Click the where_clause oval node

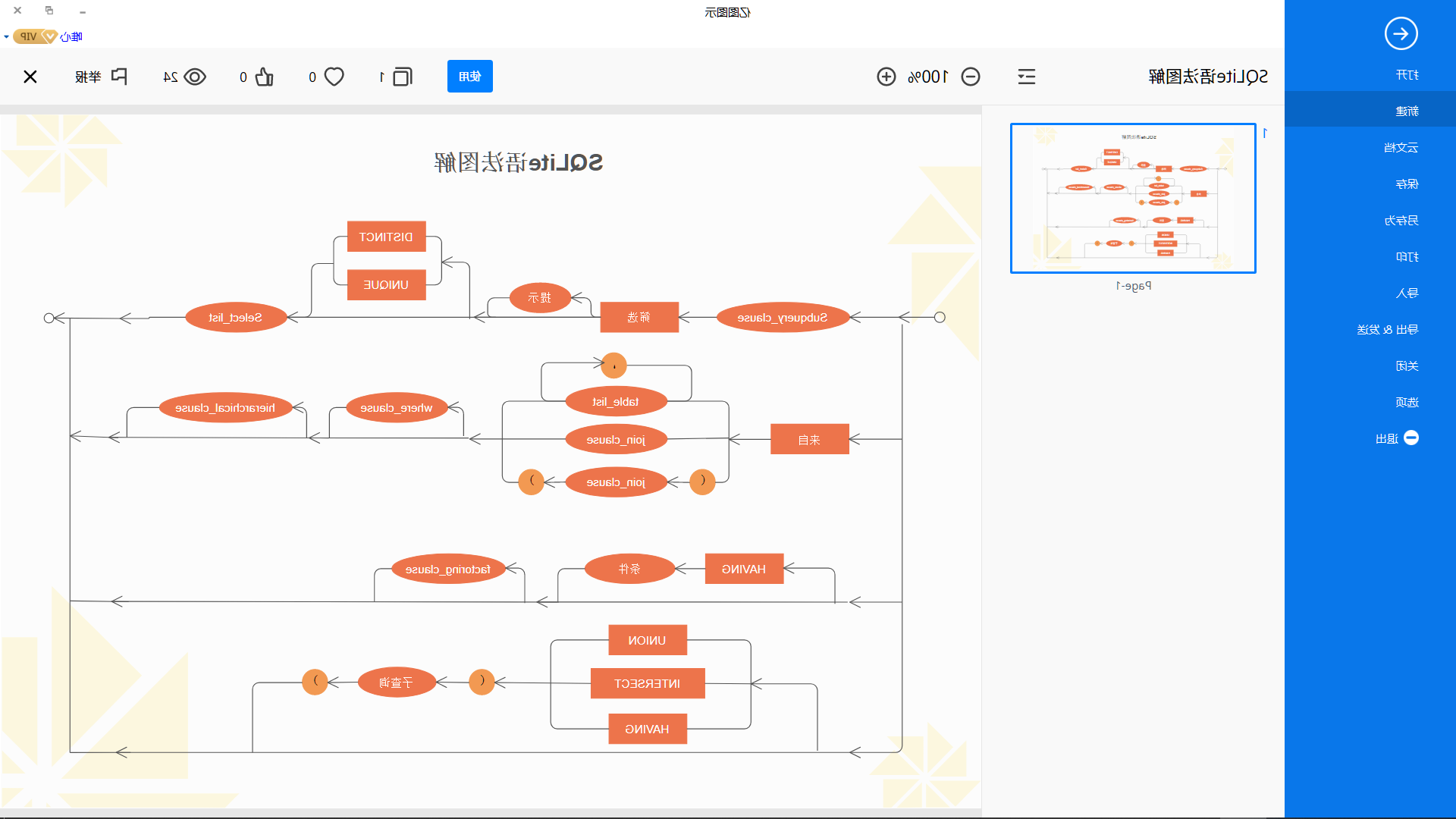click(x=397, y=407)
